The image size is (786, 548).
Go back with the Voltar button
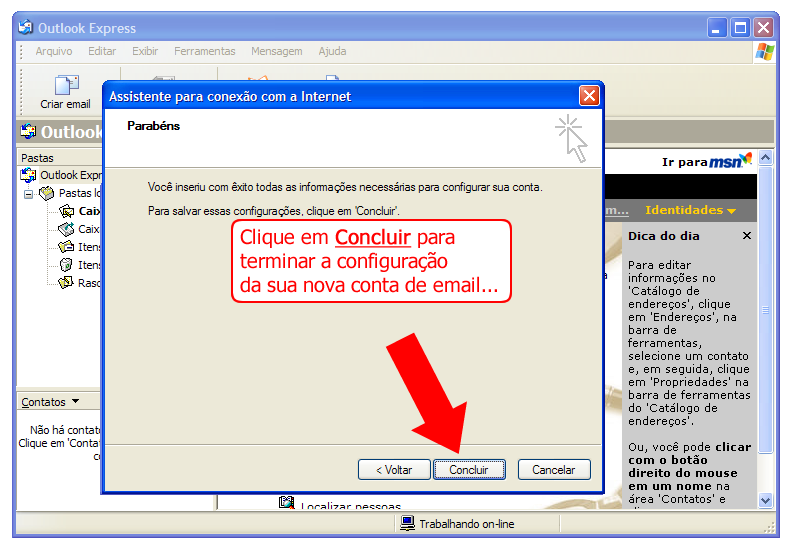click(x=394, y=470)
